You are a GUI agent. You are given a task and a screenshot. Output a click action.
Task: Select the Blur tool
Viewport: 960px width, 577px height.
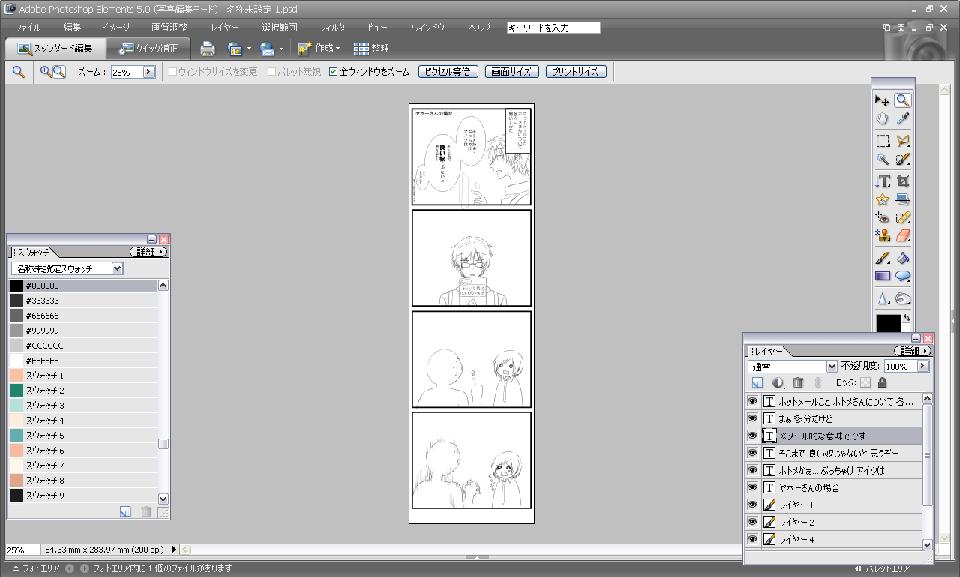[882, 298]
